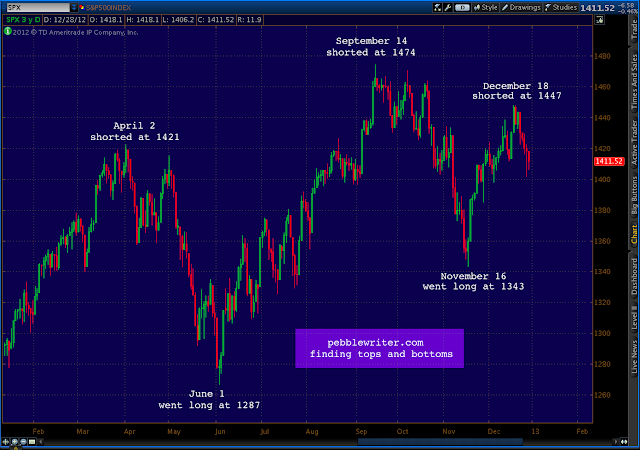Click the R: 11.9 range value
The width and height of the screenshot is (640, 450).
coord(249,20)
